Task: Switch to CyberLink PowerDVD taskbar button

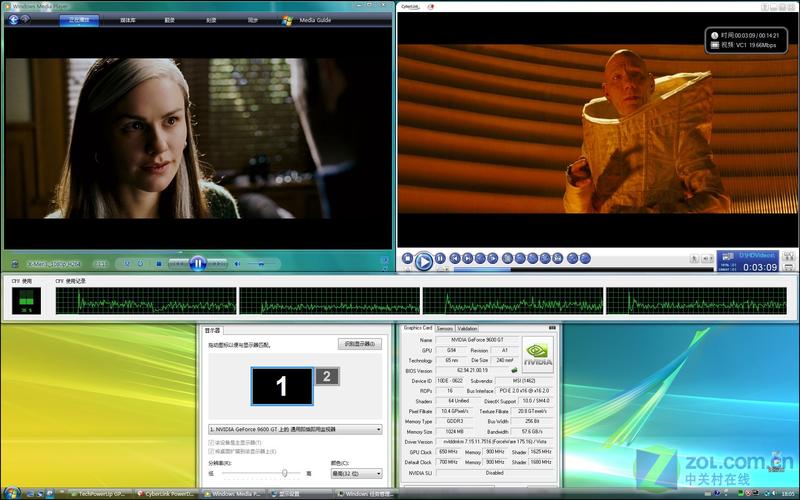Action: coord(165,494)
